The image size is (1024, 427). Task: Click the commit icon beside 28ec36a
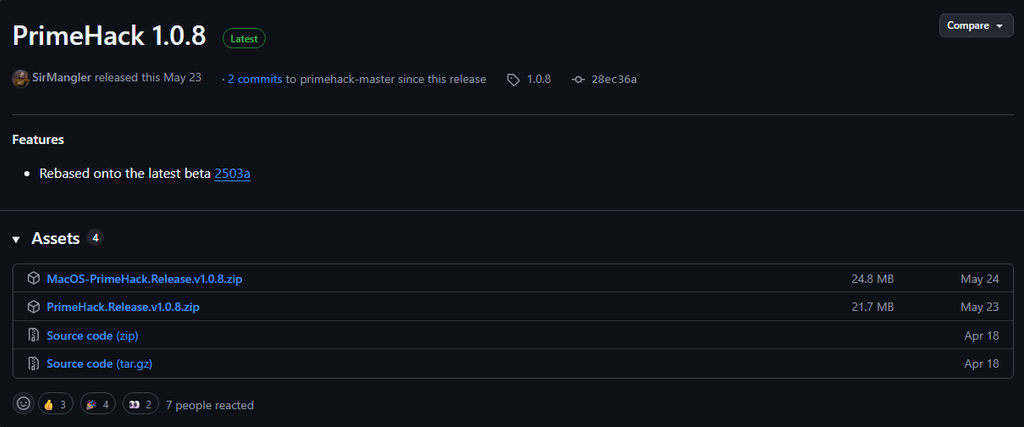(x=578, y=79)
